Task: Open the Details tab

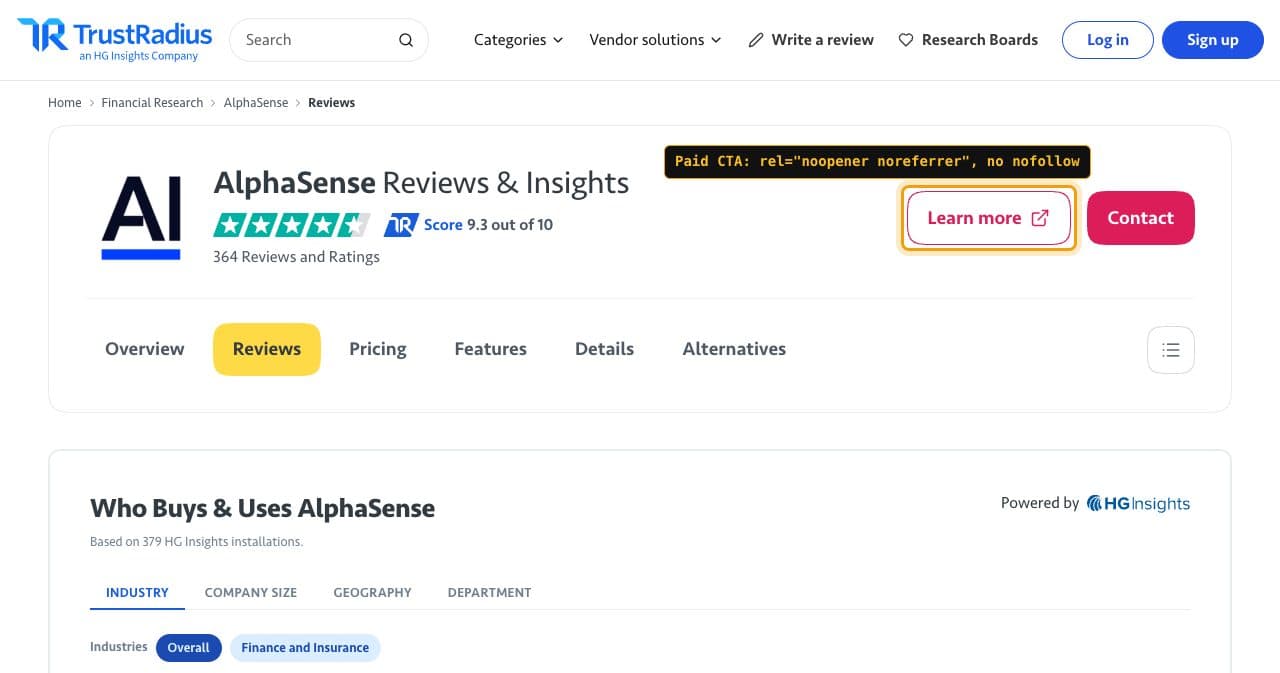Action: point(605,349)
